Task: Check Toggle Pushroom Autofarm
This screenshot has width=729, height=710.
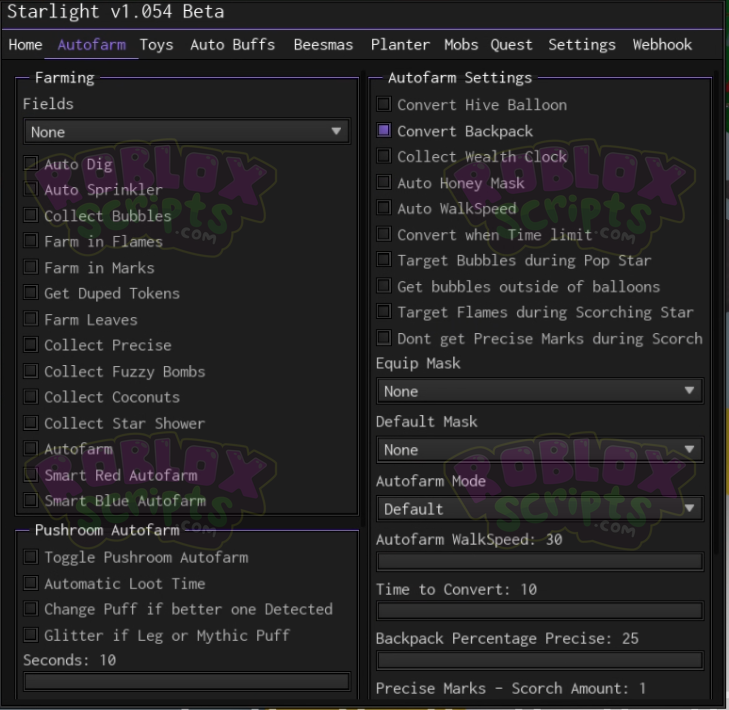Action: point(32,558)
